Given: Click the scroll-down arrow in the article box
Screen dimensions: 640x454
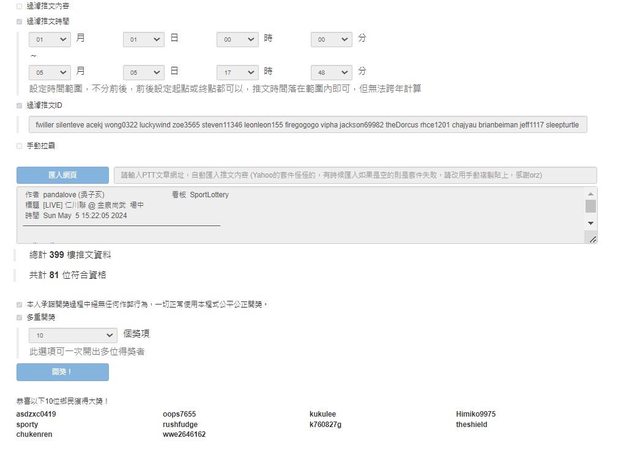Looking at the screenshot, I should click(590, 223).
